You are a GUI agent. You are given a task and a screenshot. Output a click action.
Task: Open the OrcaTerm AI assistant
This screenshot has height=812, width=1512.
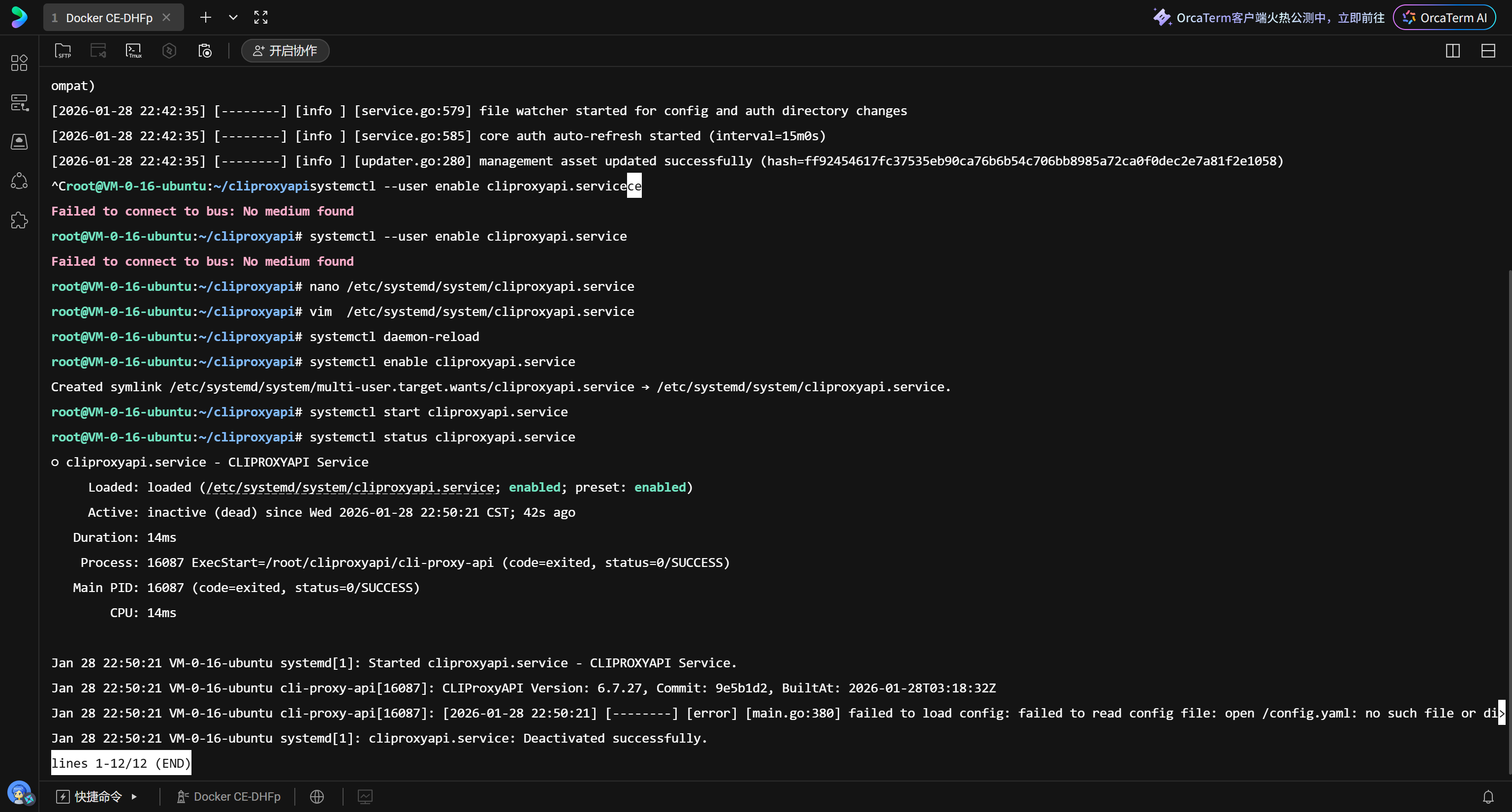1445,17
